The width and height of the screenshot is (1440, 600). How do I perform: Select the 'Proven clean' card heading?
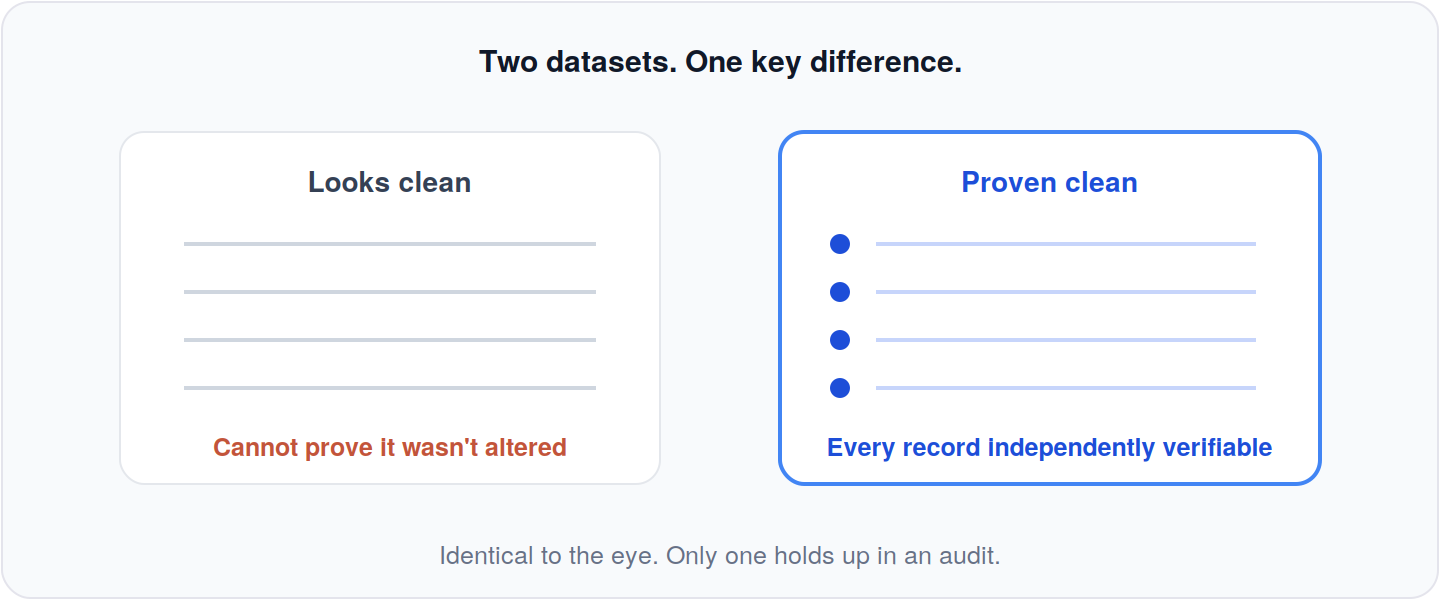(x=1050, y=182)
